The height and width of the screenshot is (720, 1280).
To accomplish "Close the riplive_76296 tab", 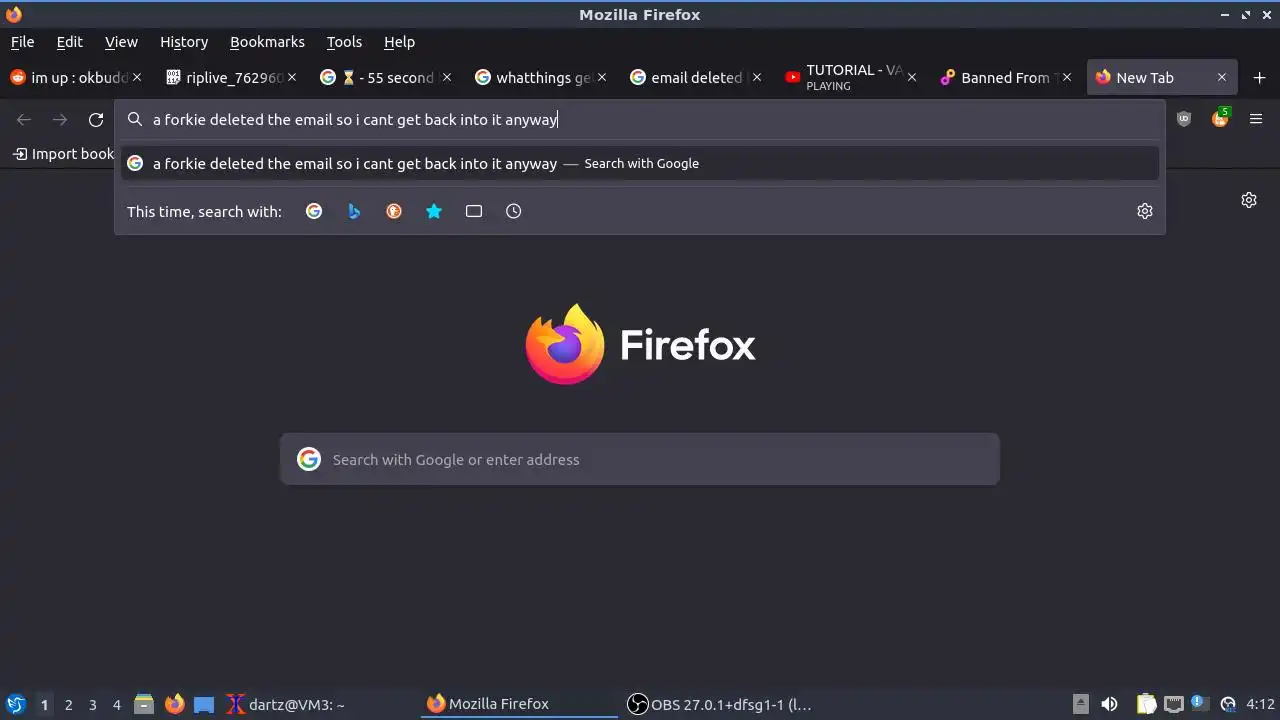I will (292, 77).
